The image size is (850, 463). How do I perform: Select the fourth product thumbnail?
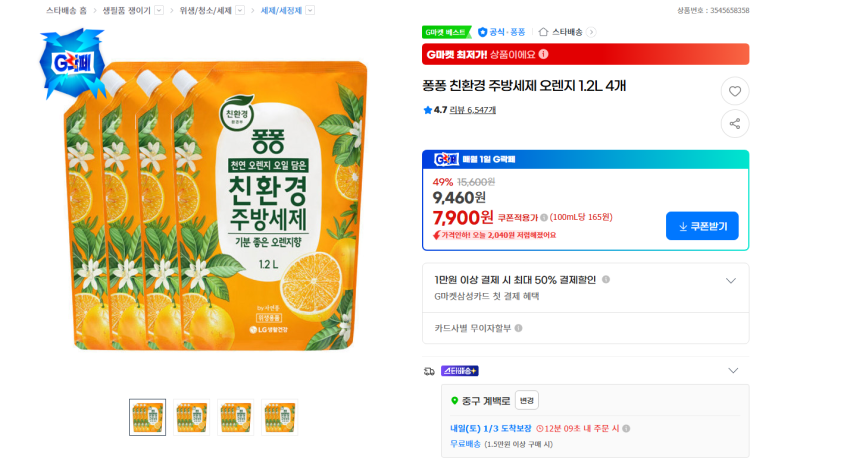(279, 417)
